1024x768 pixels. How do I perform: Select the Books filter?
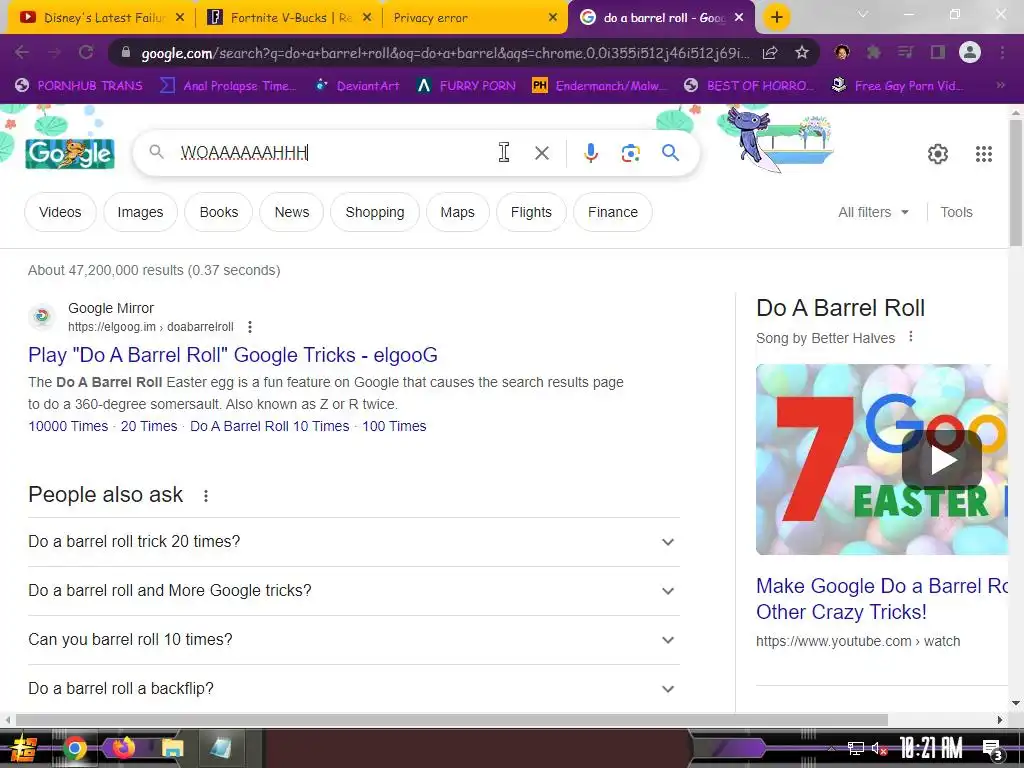pyautogui.click(x=219, y=212)
